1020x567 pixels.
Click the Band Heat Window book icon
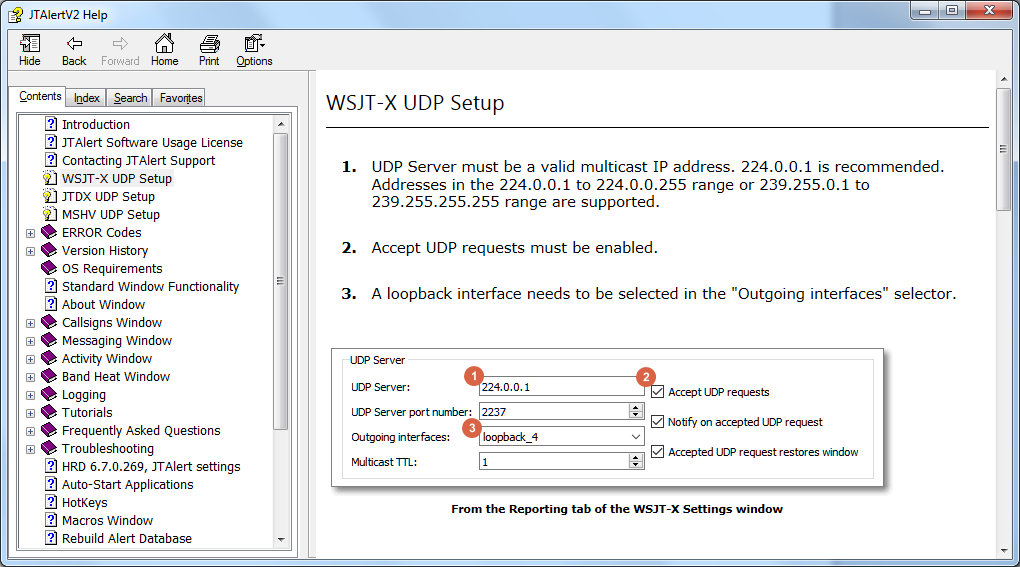click(49, 376)
